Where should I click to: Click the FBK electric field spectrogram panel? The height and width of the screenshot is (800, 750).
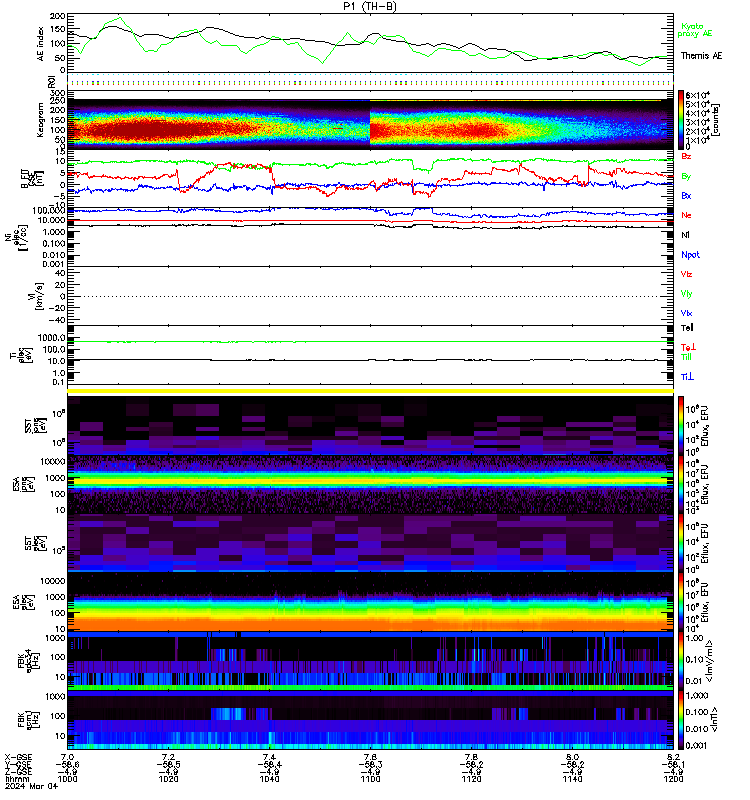[370, 661]
